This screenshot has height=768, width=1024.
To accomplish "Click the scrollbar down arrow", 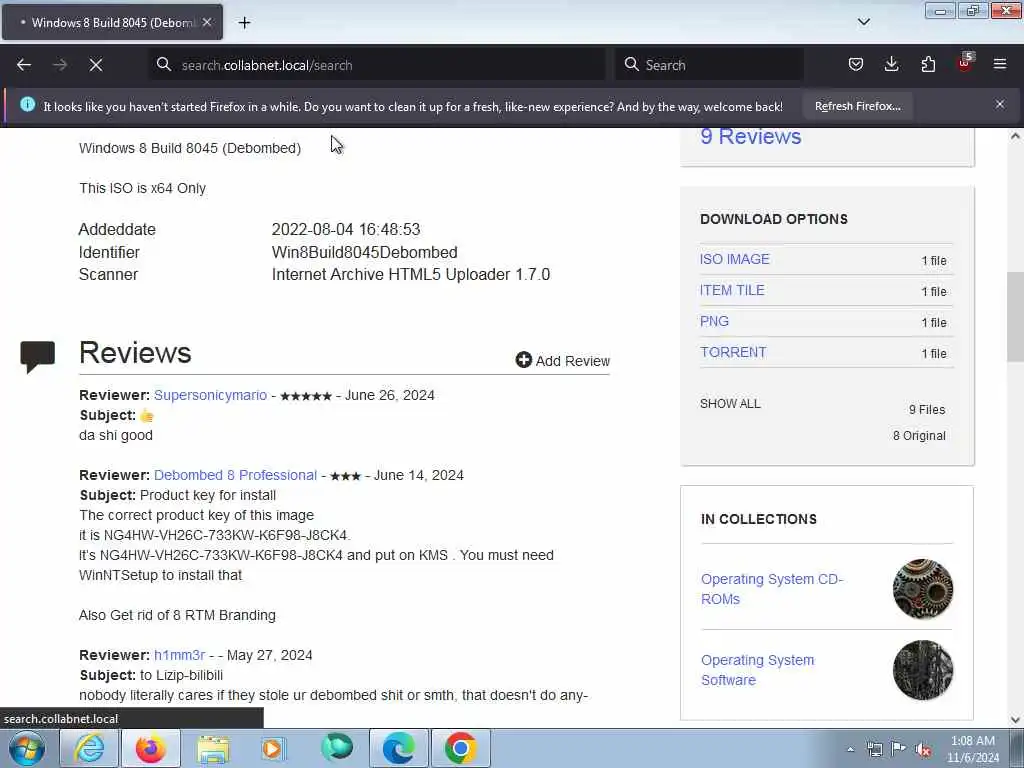I will [x=1015, y=720].
